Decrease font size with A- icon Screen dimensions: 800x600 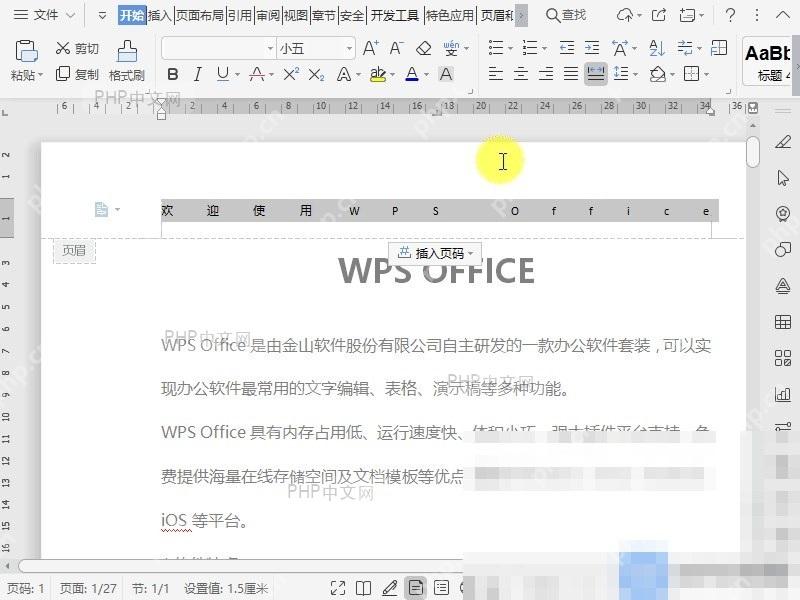396,48
